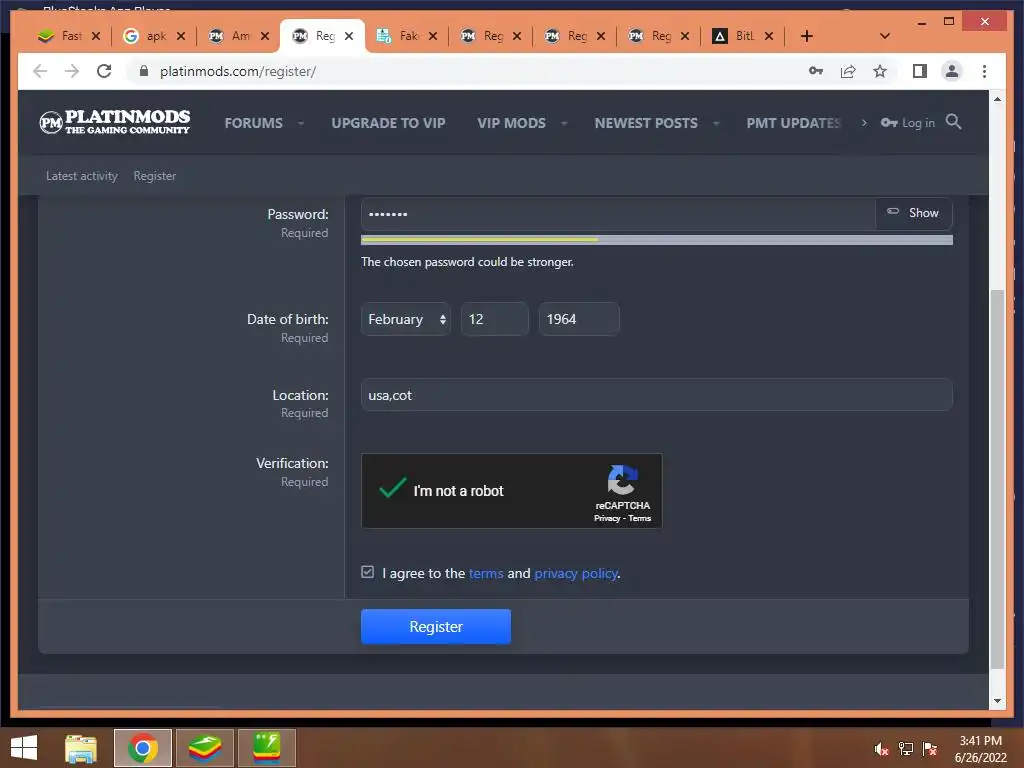The width and height of the screenshot is (1024, 768).
Task: Open the site search magnifier
Action: pyautogui.click(x=953, y=121)
